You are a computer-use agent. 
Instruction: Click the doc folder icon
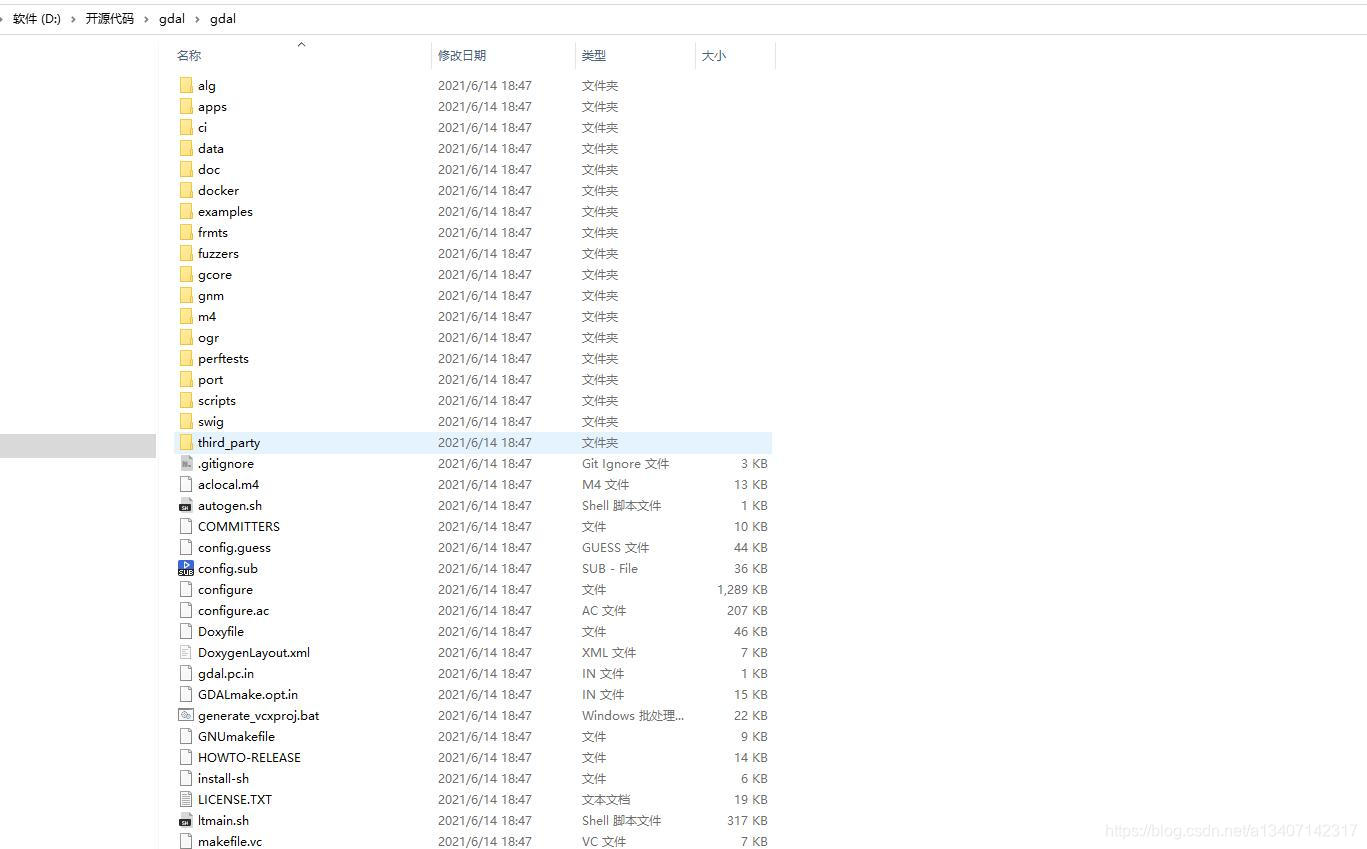coord(185,170)
